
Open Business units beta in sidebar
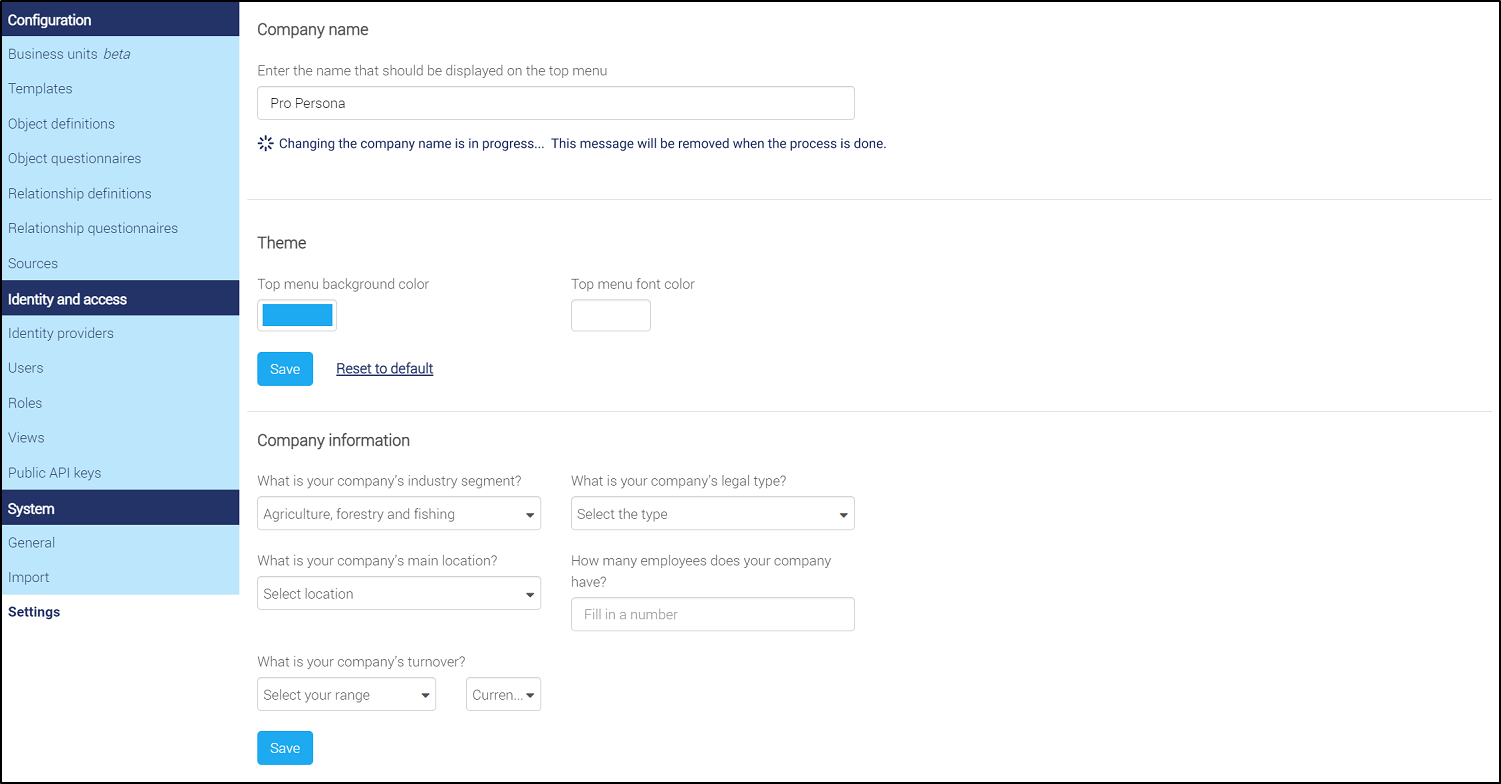pos(69,54)
